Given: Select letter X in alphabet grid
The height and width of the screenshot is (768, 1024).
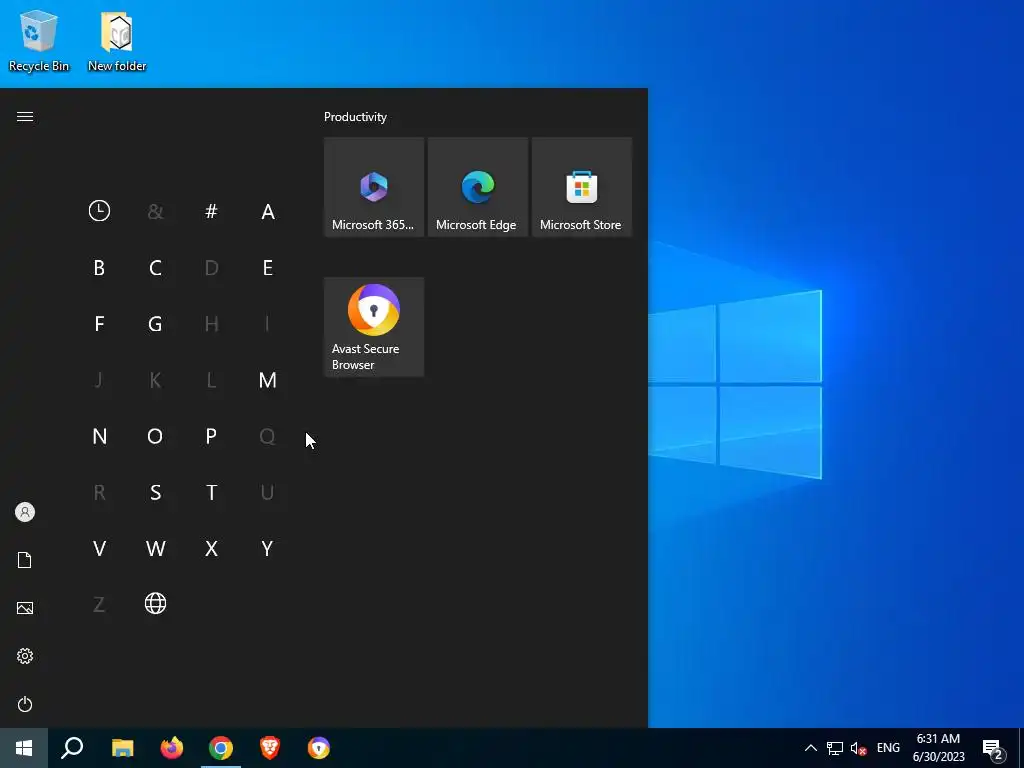Looking at the screenshot, I should 211,548.
